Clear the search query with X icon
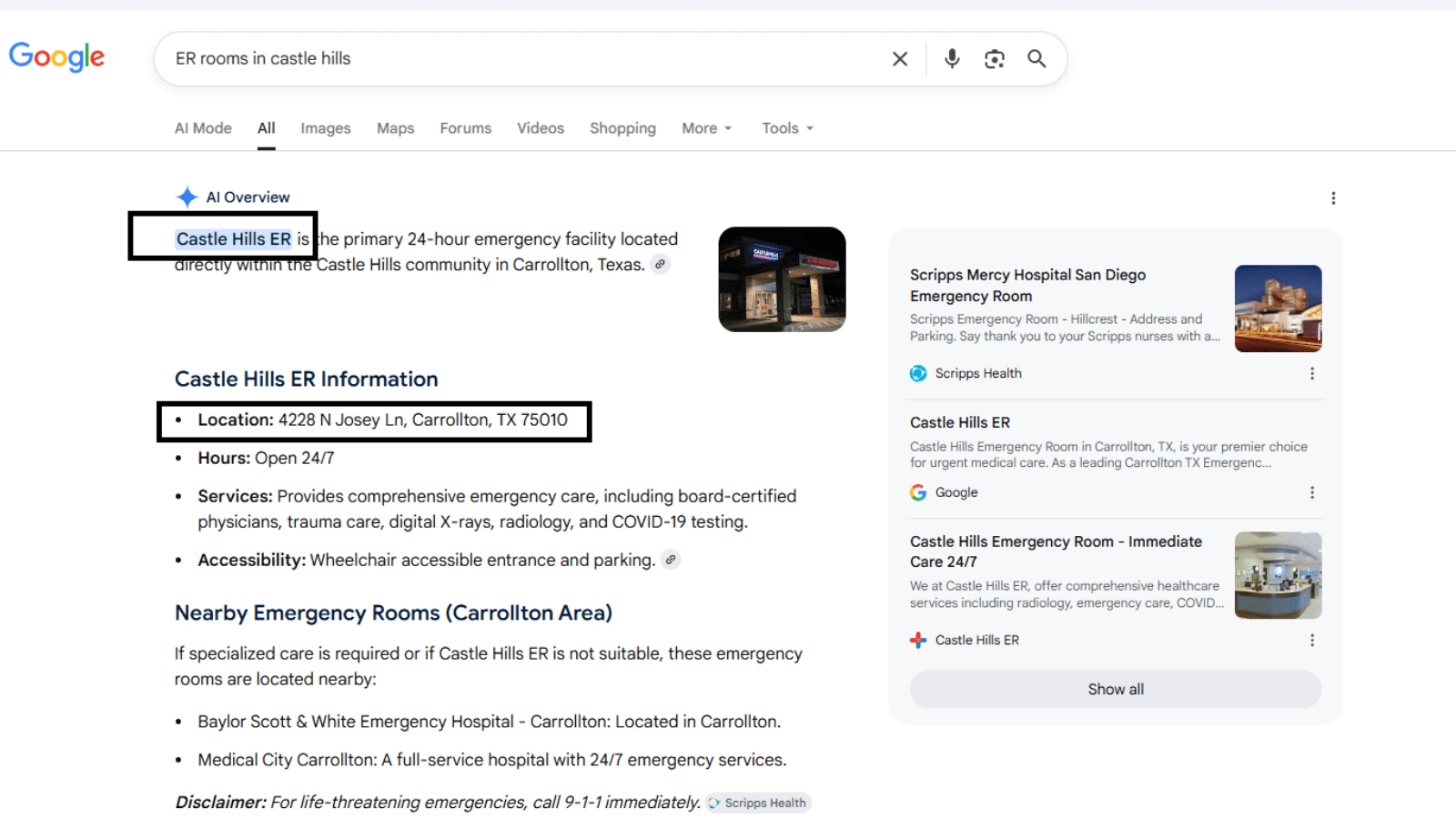1456x819 pixels. [x=900, y=59]
